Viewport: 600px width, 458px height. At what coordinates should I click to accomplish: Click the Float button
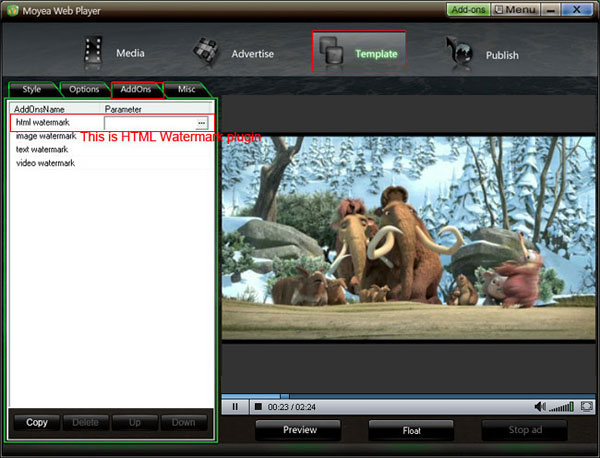411,431
